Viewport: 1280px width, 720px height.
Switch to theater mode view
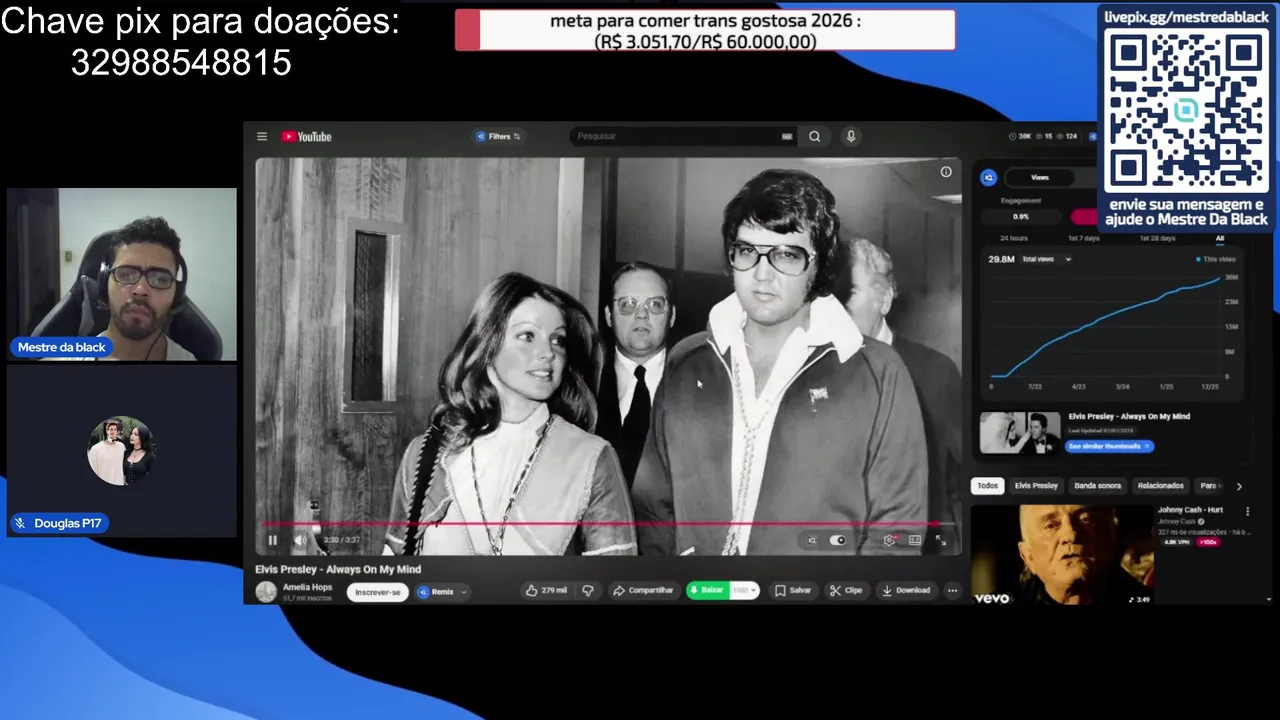click(x=914, y=540)
